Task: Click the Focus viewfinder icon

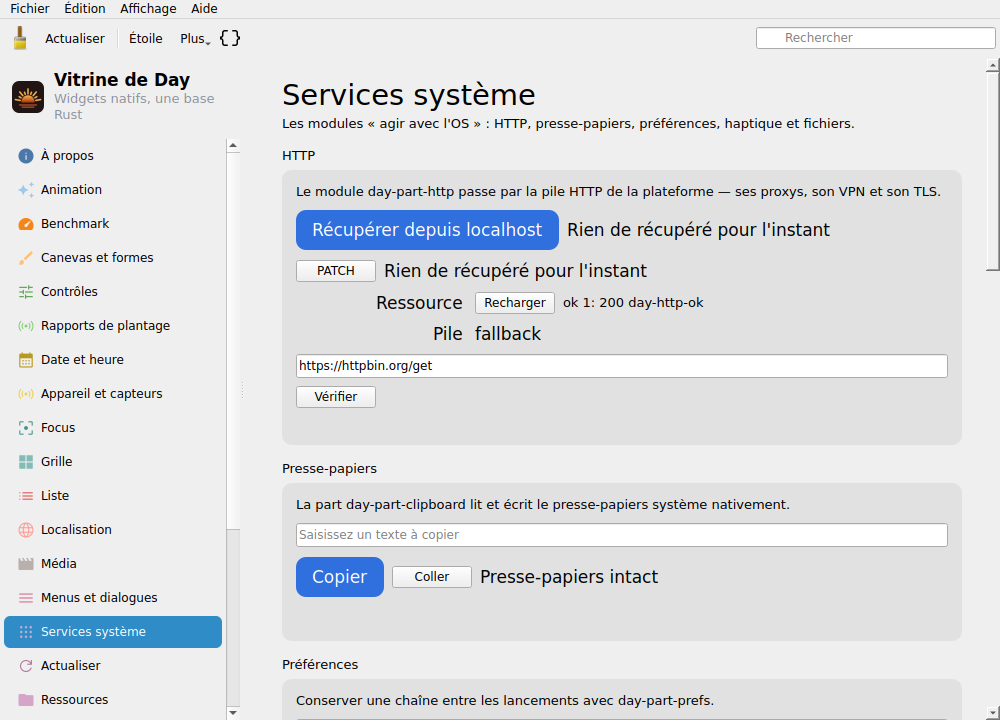Action: click(x=26, y=428)
